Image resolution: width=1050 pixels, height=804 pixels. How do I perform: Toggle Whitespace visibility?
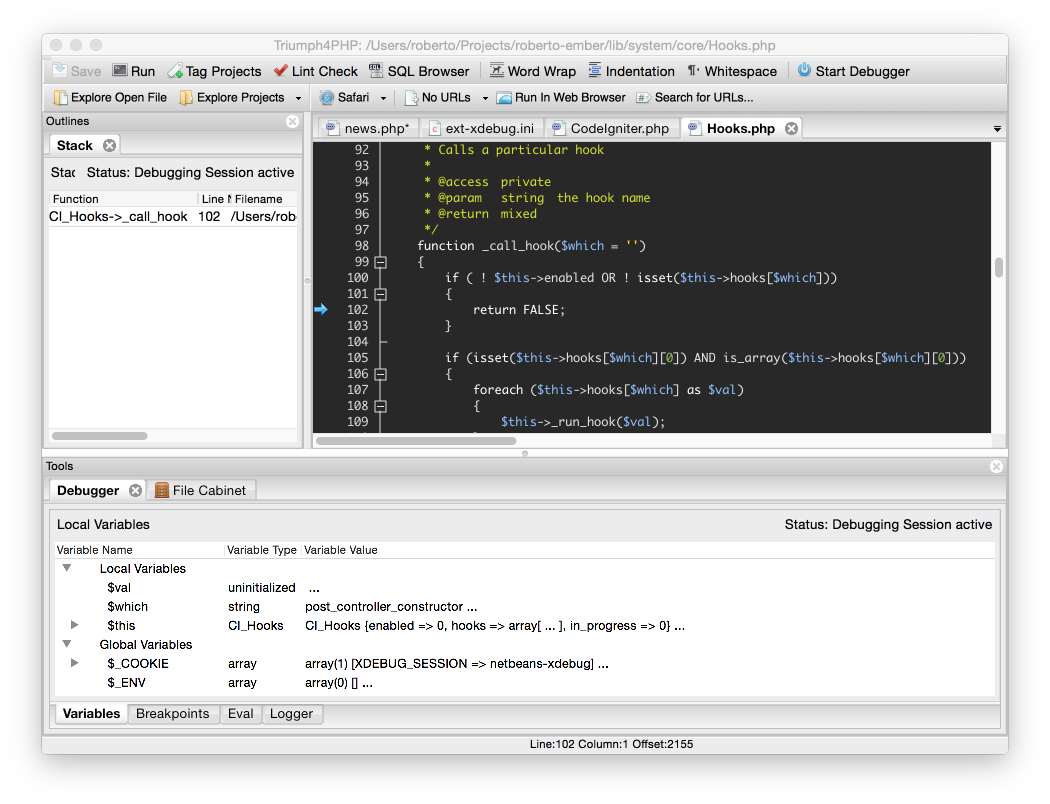pyautogui.click(x=732, y=71)
